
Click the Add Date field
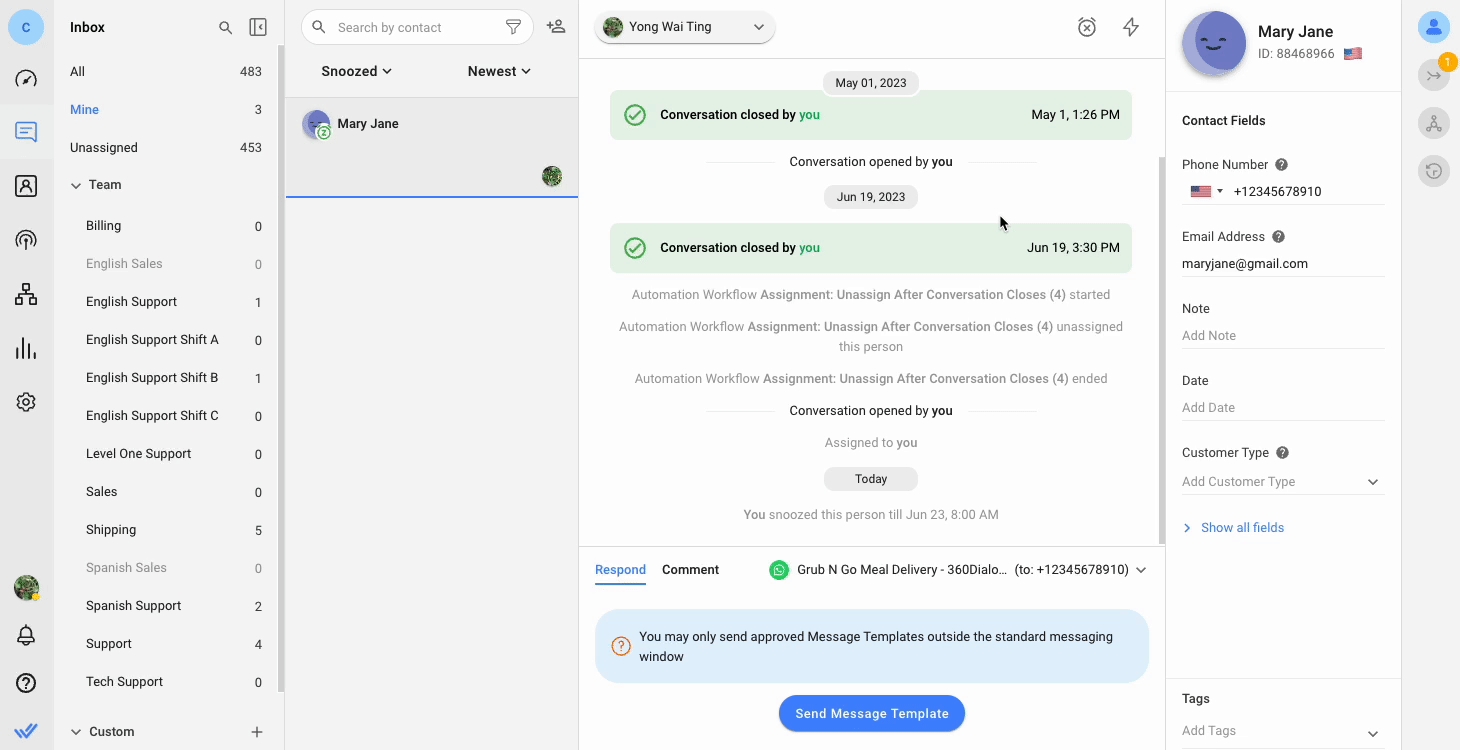pyautogui.click(x=1282, y=408)
